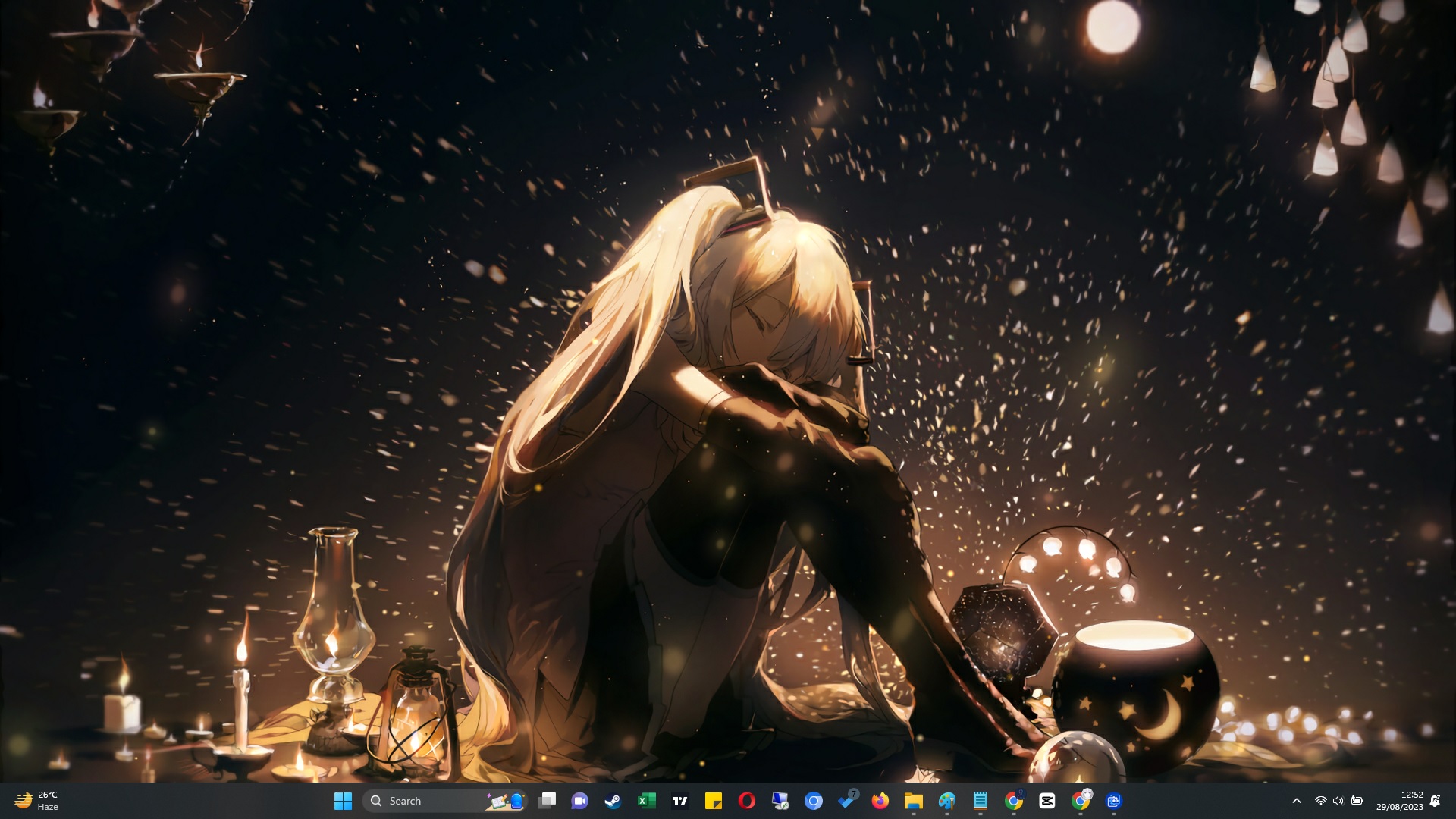Open Task View from taskbar
The image size is (1456, 819).
[547, 801]
